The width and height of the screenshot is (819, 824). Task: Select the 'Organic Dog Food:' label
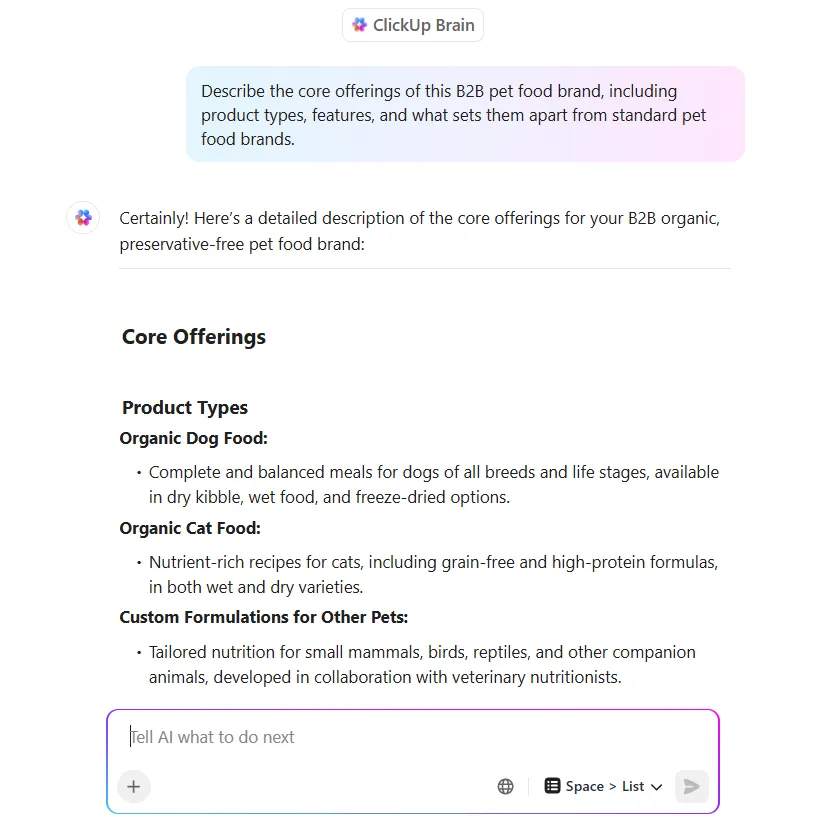pyautogui.click(x=193, y=438)
